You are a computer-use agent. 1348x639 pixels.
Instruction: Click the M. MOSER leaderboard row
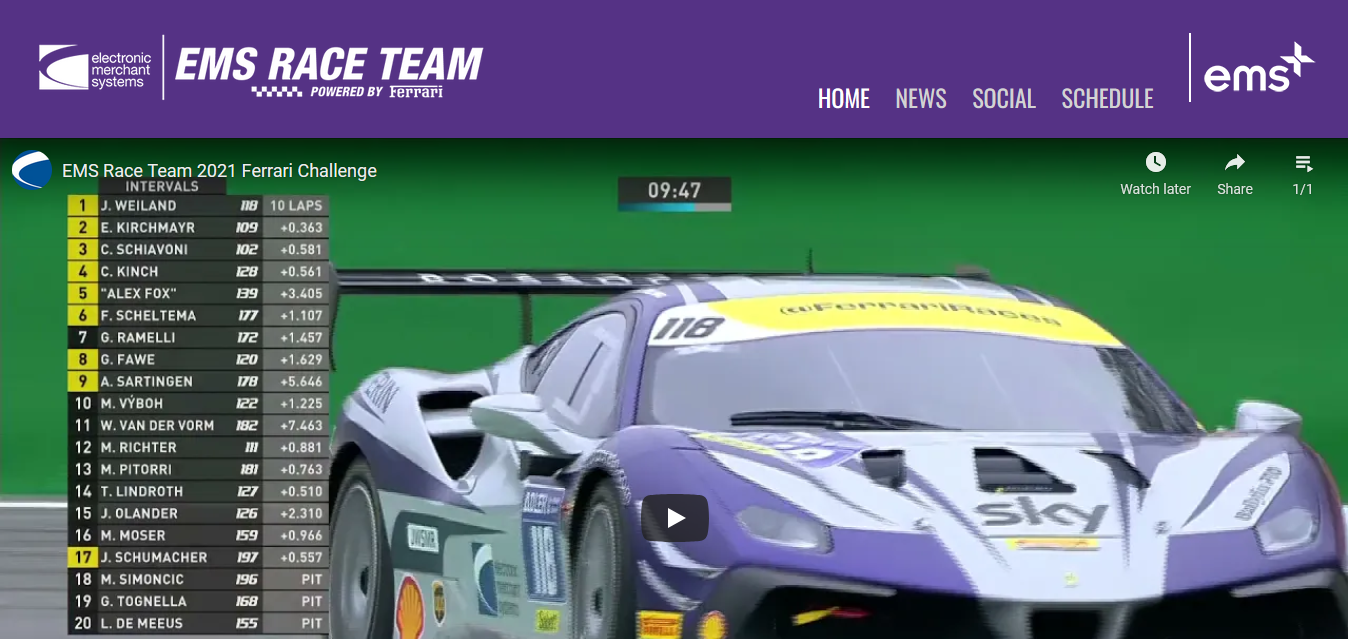(198, 535)
